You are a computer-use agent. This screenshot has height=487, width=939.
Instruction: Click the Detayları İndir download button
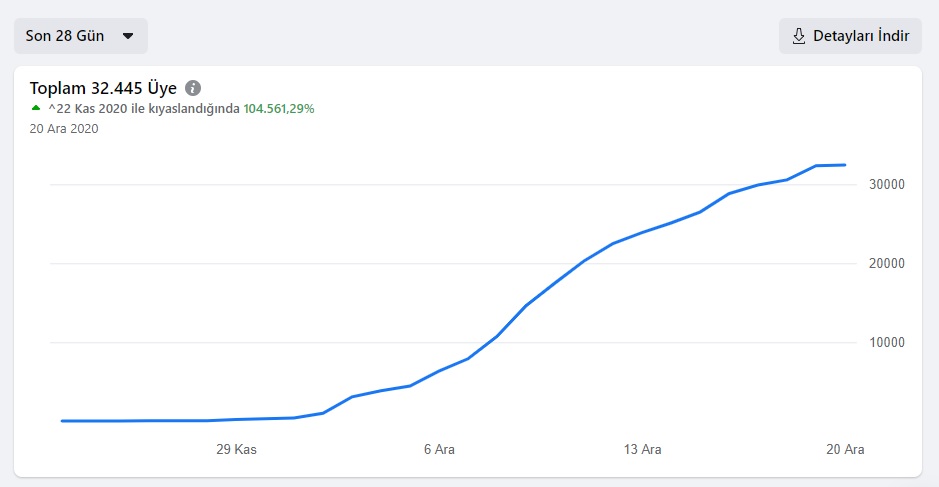850,36
